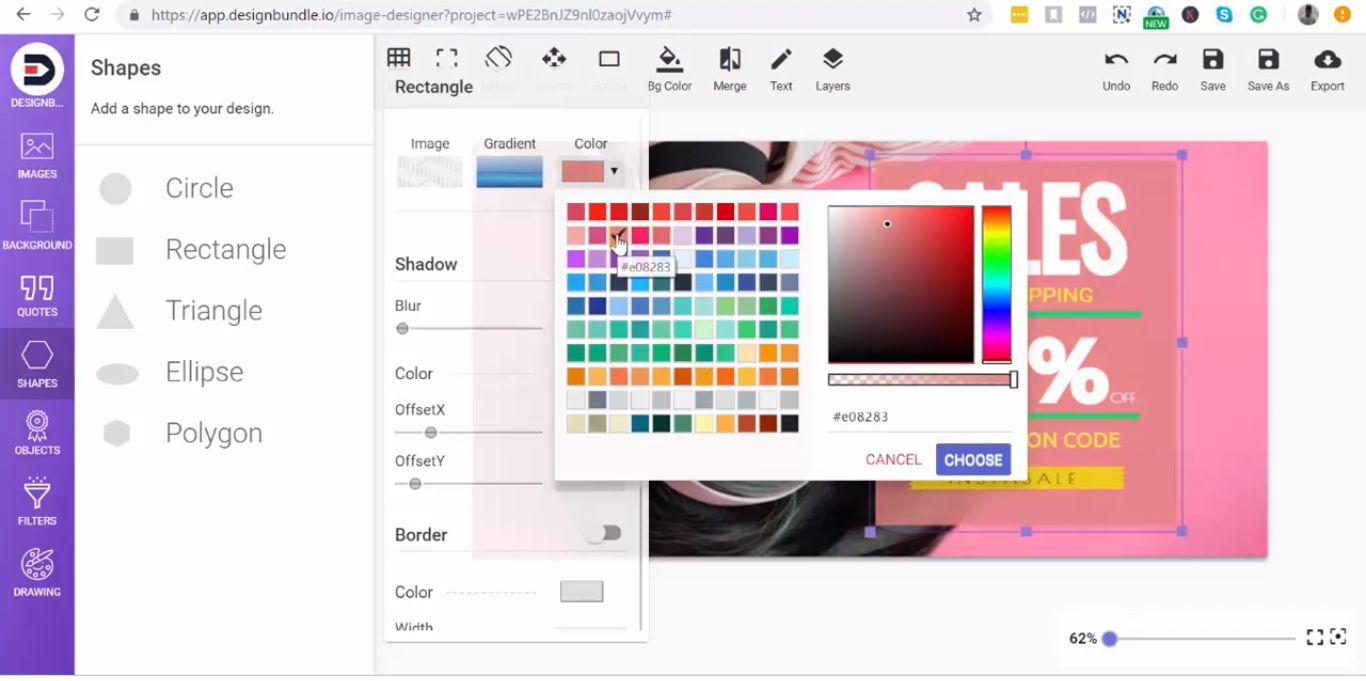Image resolution: width=1366 pixels, height=681 pixels.
Task: Click the opacity slider under the color field
Action: pos(922,380)
